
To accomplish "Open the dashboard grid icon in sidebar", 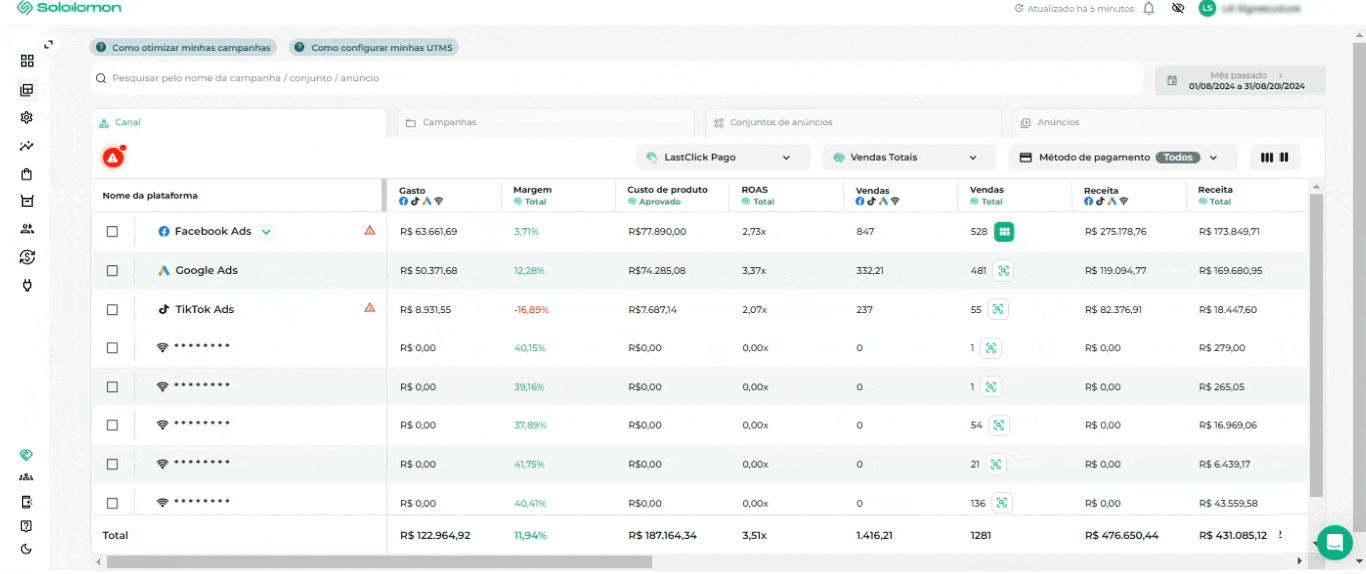I will click(27, 61).
